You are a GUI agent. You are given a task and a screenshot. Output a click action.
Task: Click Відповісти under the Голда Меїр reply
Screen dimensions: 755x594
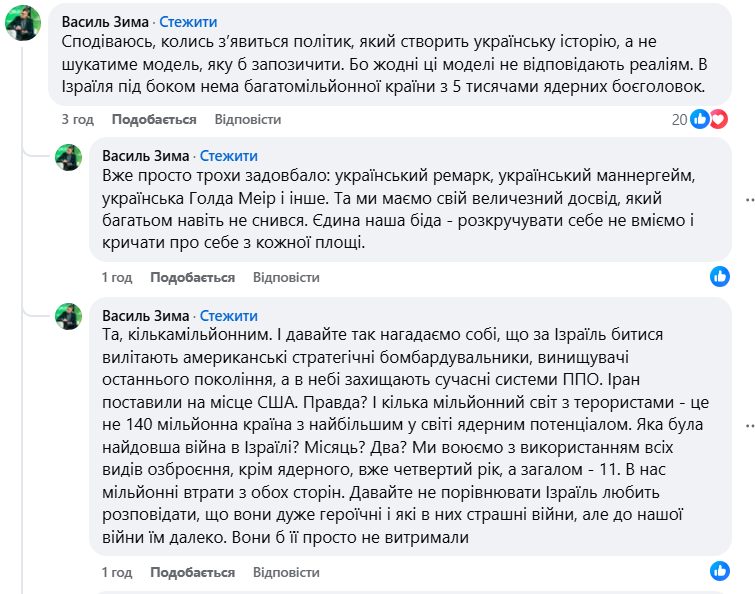pos(286,277)
